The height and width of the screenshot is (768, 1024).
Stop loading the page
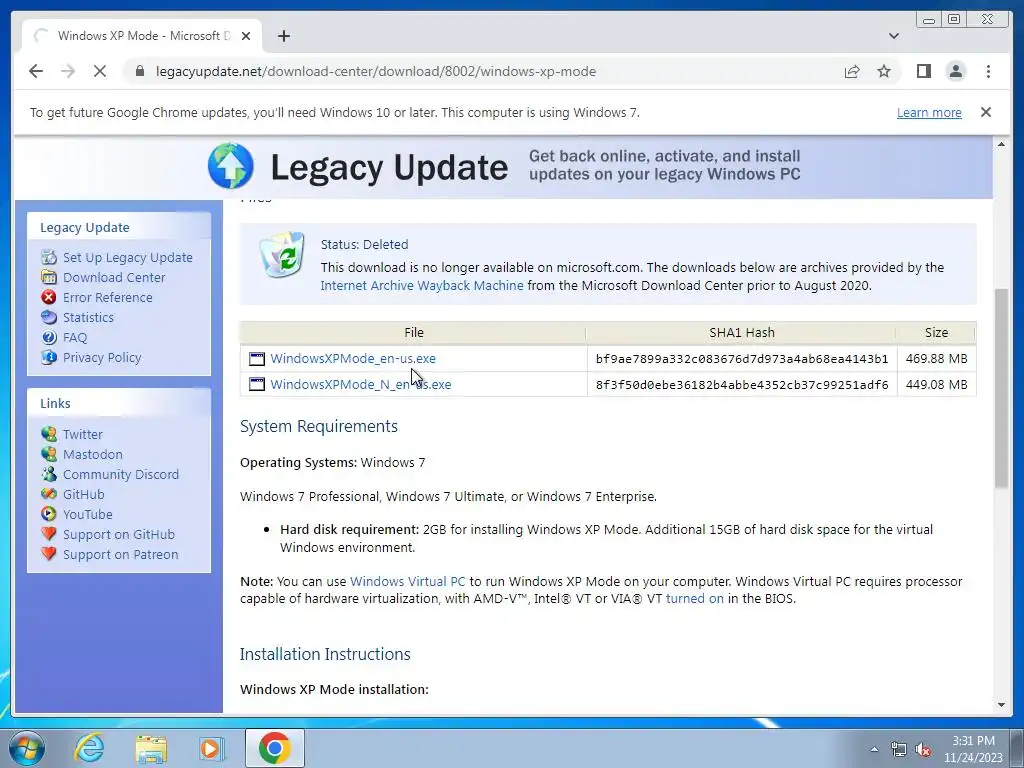coord(100,71)
